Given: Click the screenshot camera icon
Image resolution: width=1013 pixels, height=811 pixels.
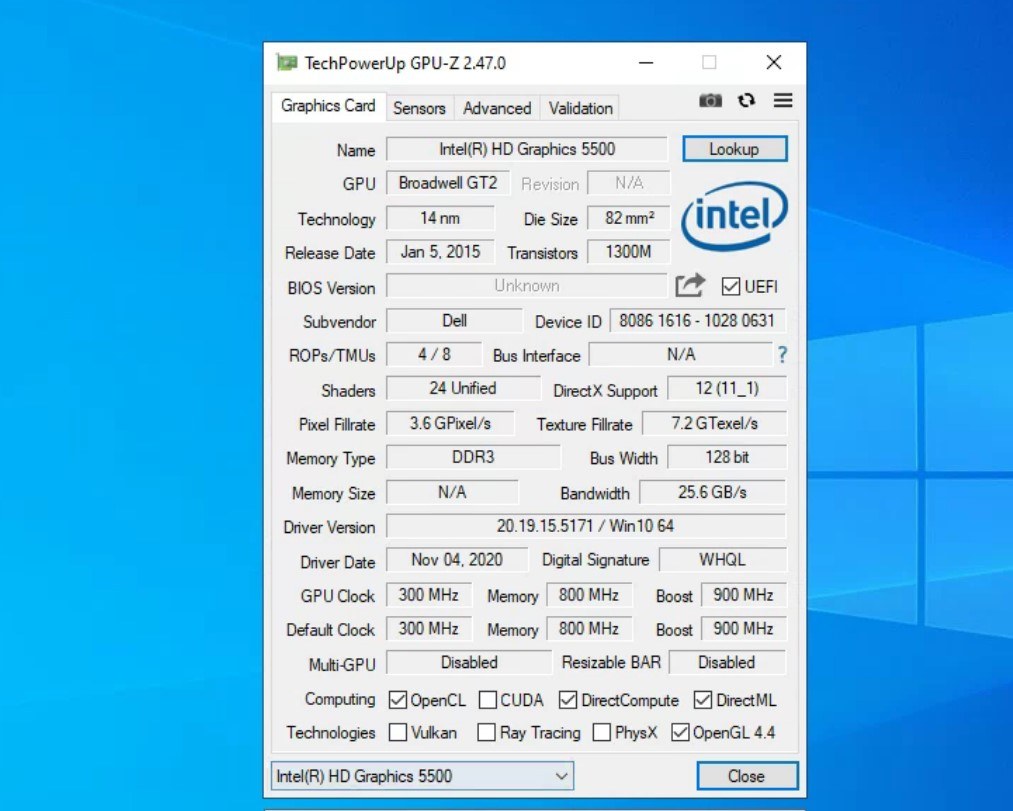Looking at the screenshot, I should [x=710, y=101].
